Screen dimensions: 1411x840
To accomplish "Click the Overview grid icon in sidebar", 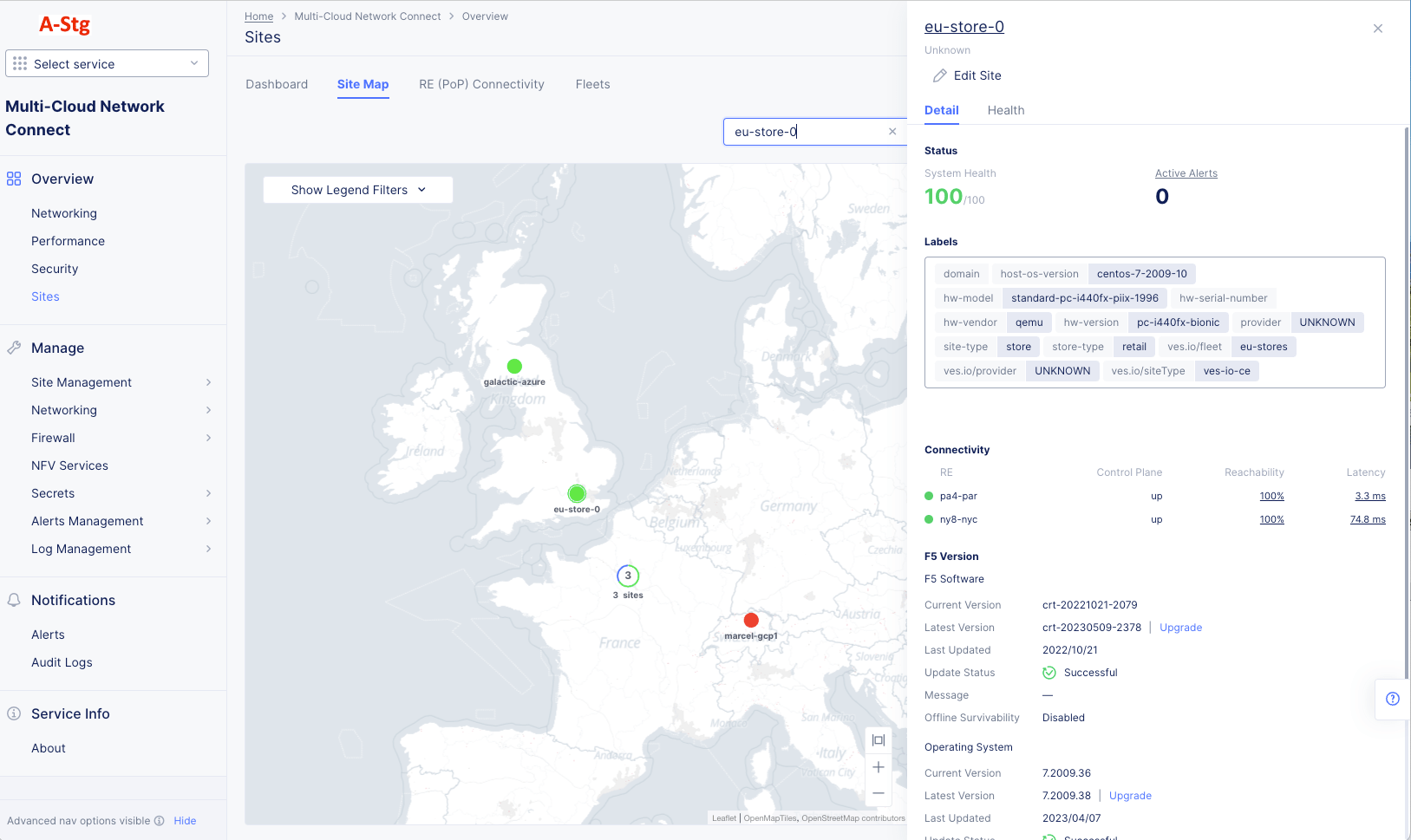I will pyautogui.click(x=13, y=179).
